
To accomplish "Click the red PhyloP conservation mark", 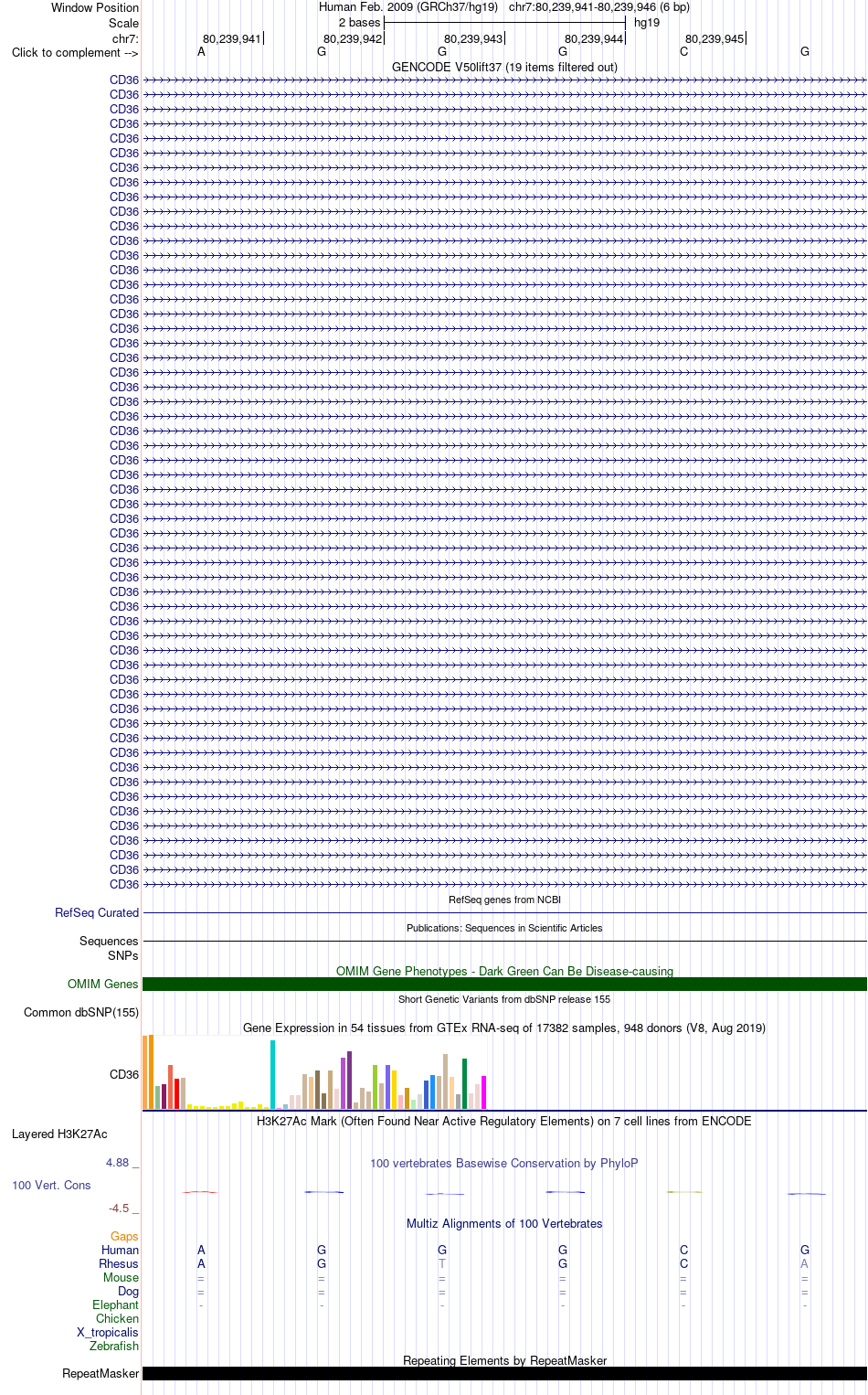I will coord(199,1192).
